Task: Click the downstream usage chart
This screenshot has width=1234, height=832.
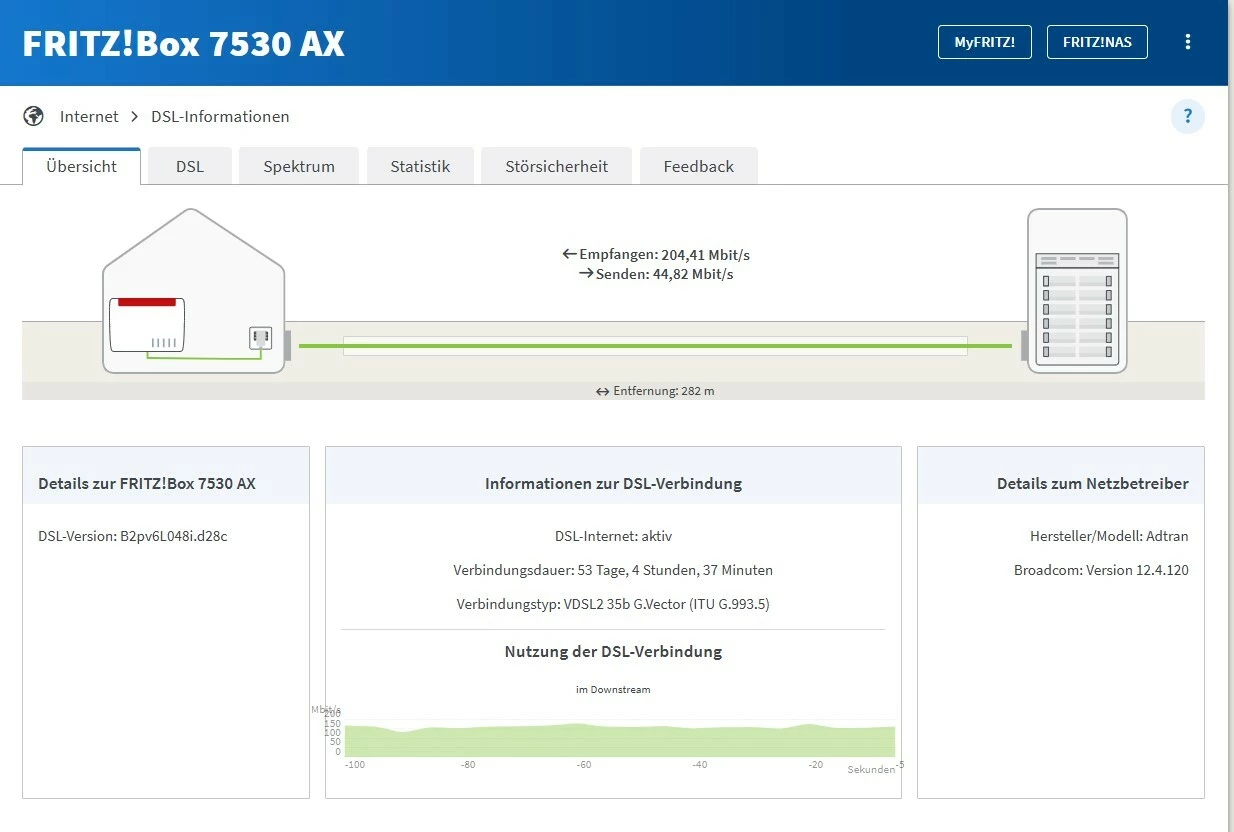Action: pos(620,740)
